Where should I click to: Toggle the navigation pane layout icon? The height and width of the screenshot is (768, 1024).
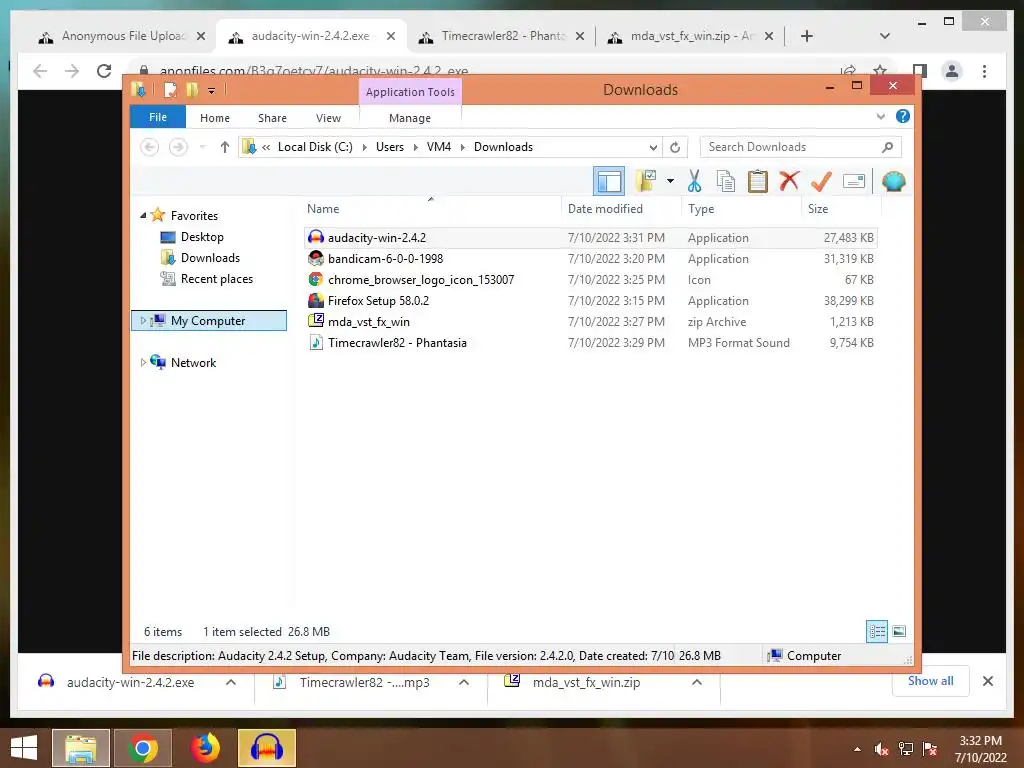click(609, 182)
